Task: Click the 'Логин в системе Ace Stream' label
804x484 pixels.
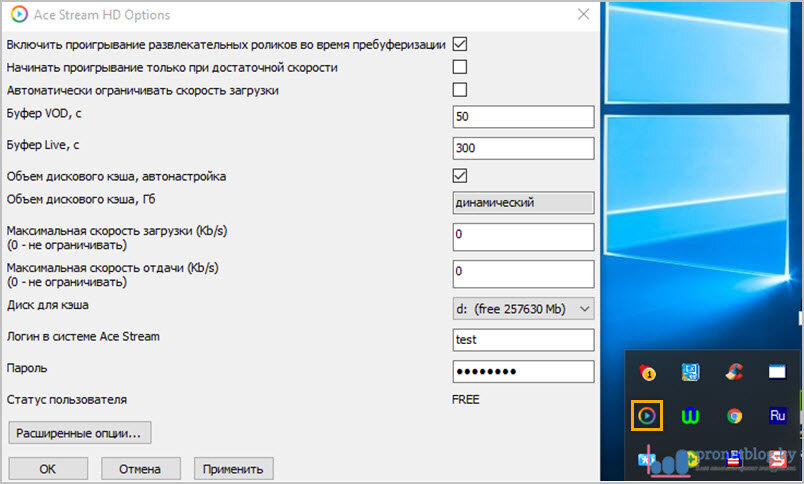Action: [x=83, y=336]
